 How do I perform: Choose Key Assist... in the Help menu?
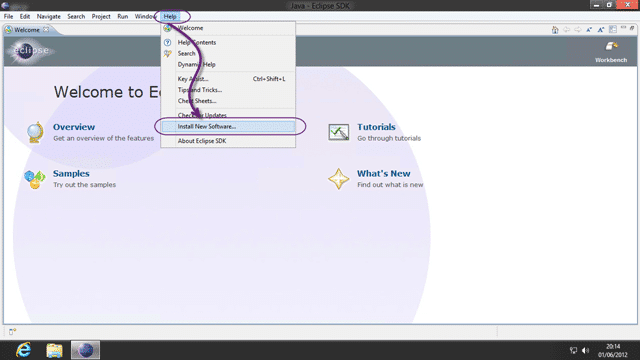[x=228, y=79]
